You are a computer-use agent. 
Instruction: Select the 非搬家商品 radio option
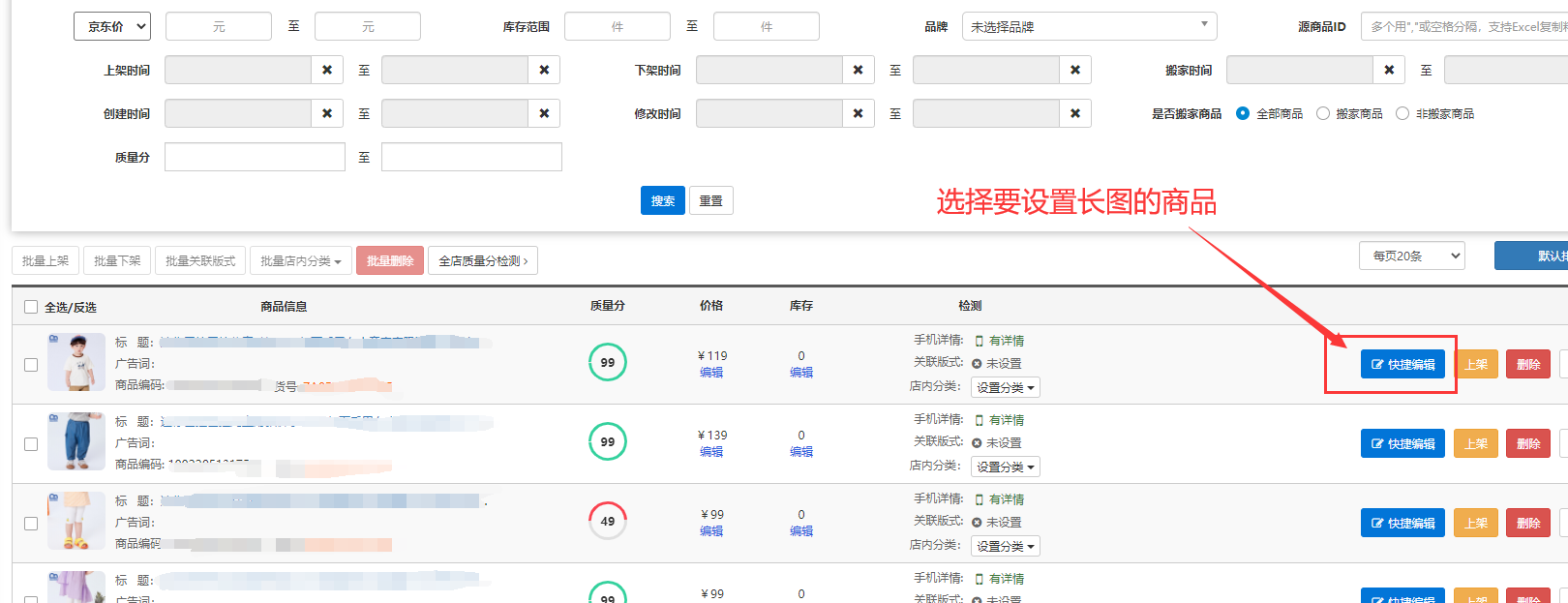tap(1402, 113)
